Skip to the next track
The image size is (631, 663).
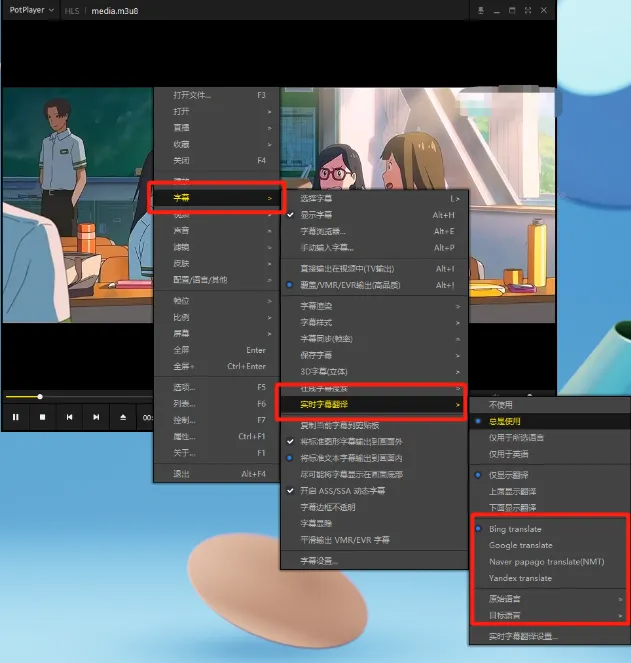pos(96,417)
